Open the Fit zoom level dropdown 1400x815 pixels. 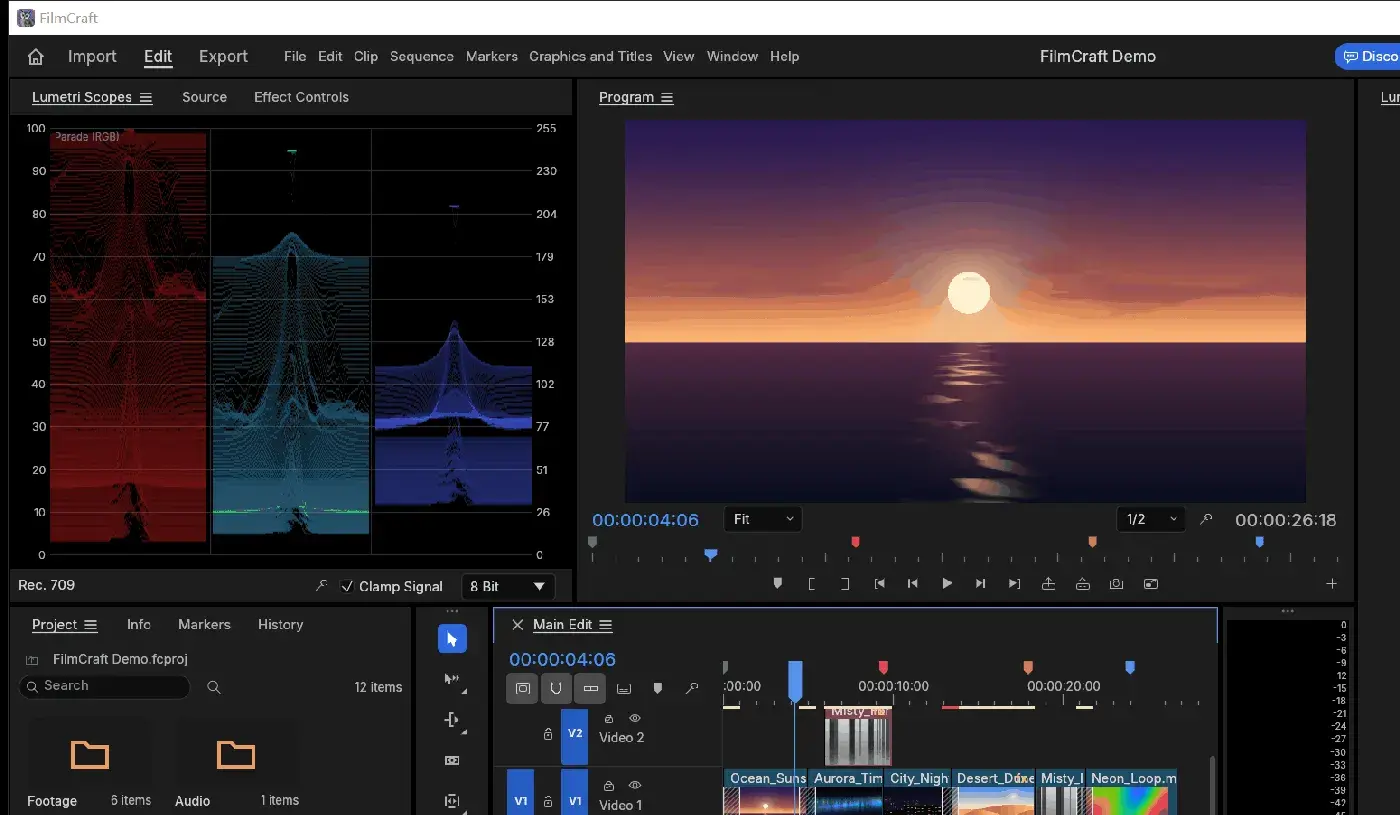[x=763, y=520]
